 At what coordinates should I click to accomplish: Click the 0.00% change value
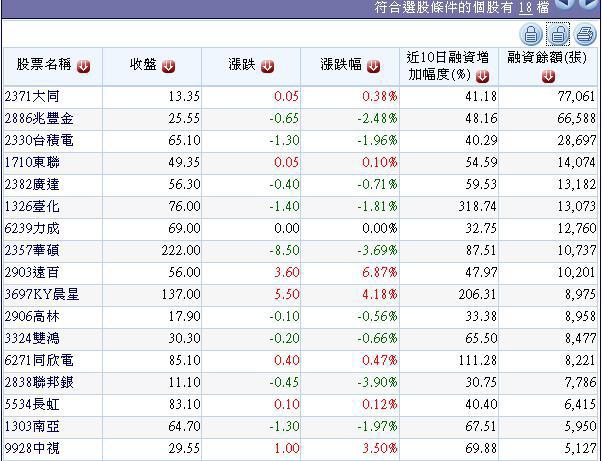click(380, 228)
